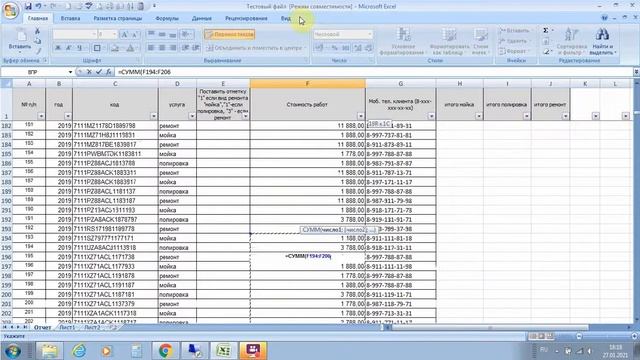The height and width of the screenshot is (360, 640).
Task: Open the round Office button menu
Action: click(x=10, y=10)
